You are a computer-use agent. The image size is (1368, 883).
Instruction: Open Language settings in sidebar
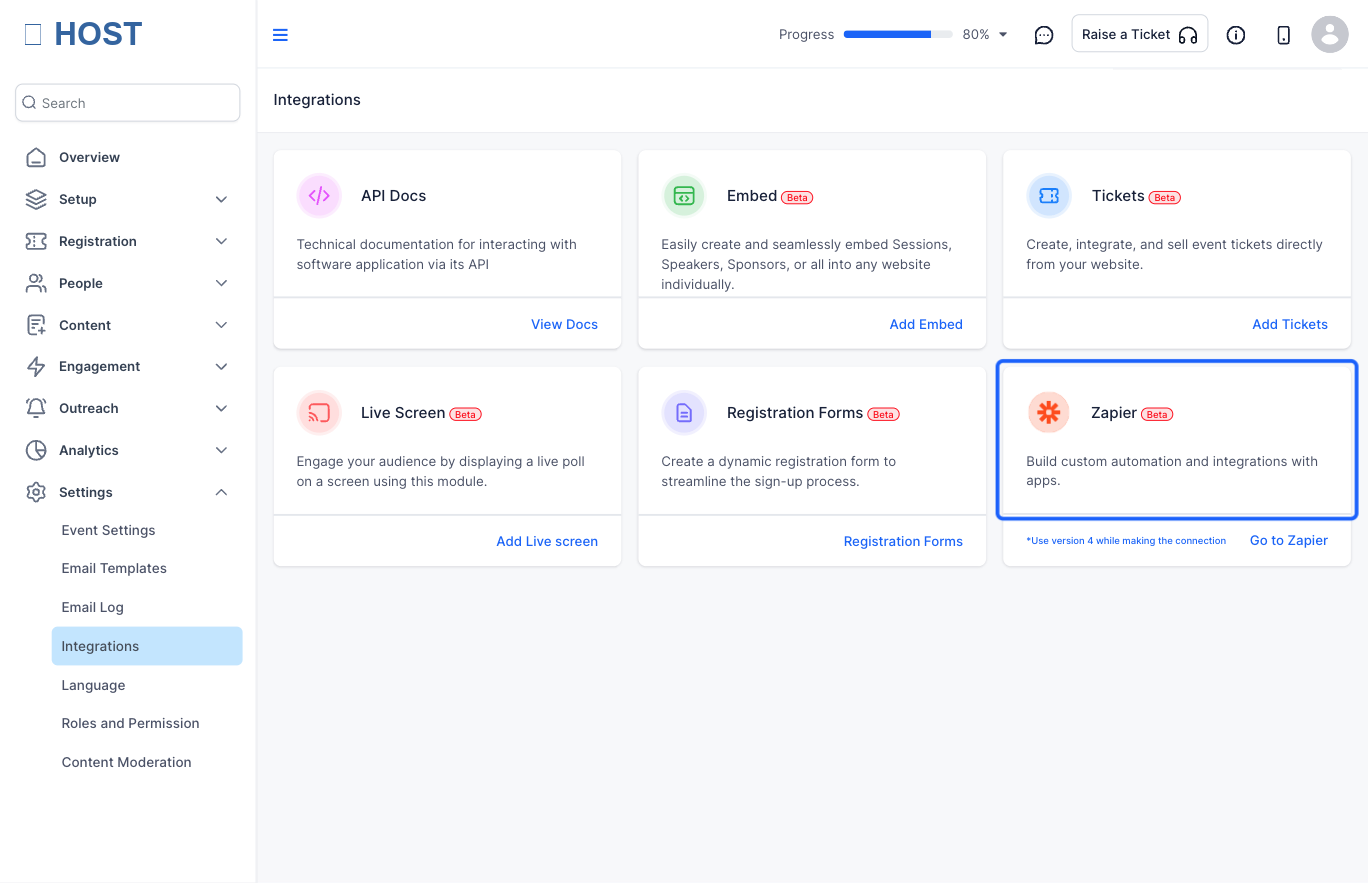point(93,685)
